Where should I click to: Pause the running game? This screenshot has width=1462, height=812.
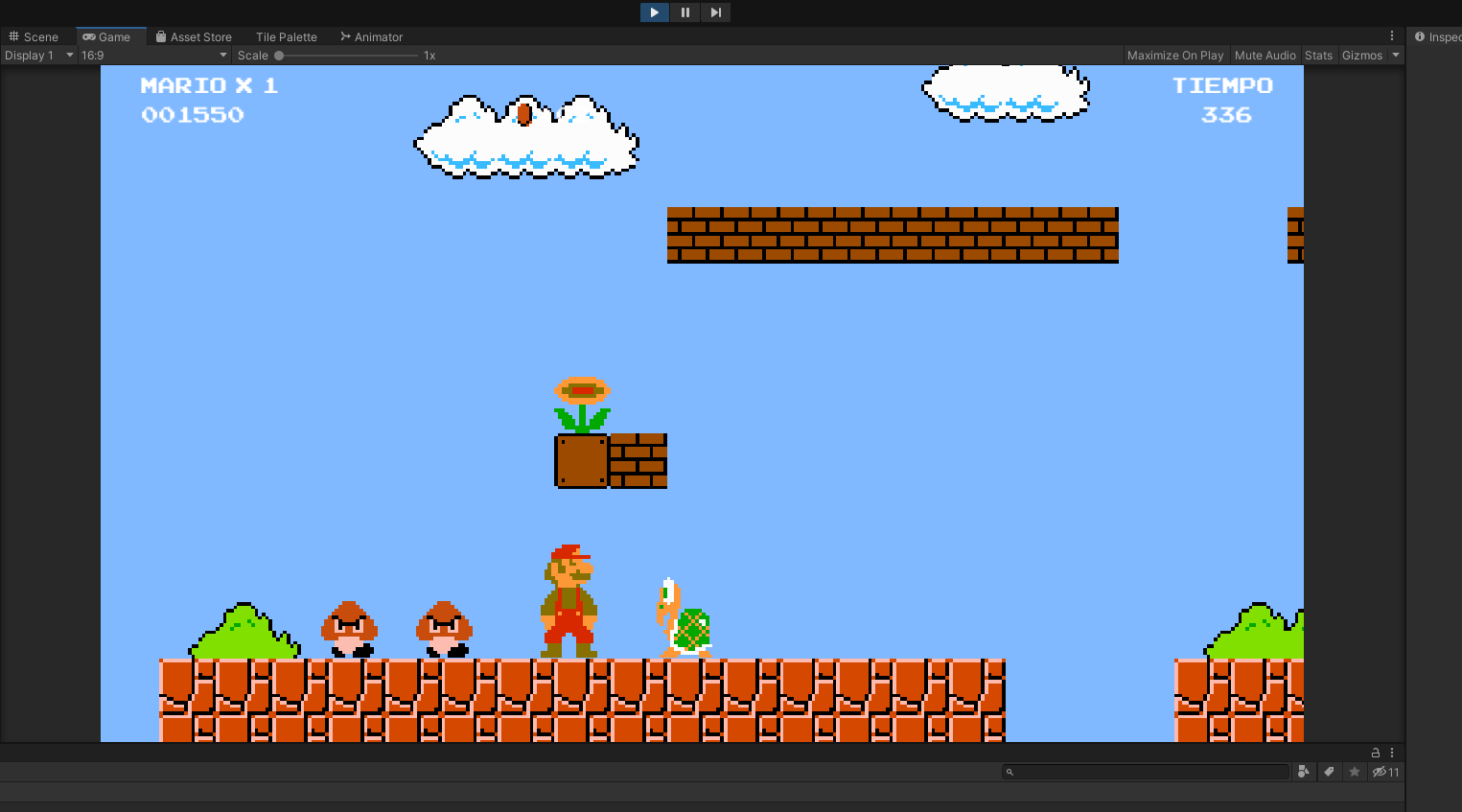(x=685, y=12)
